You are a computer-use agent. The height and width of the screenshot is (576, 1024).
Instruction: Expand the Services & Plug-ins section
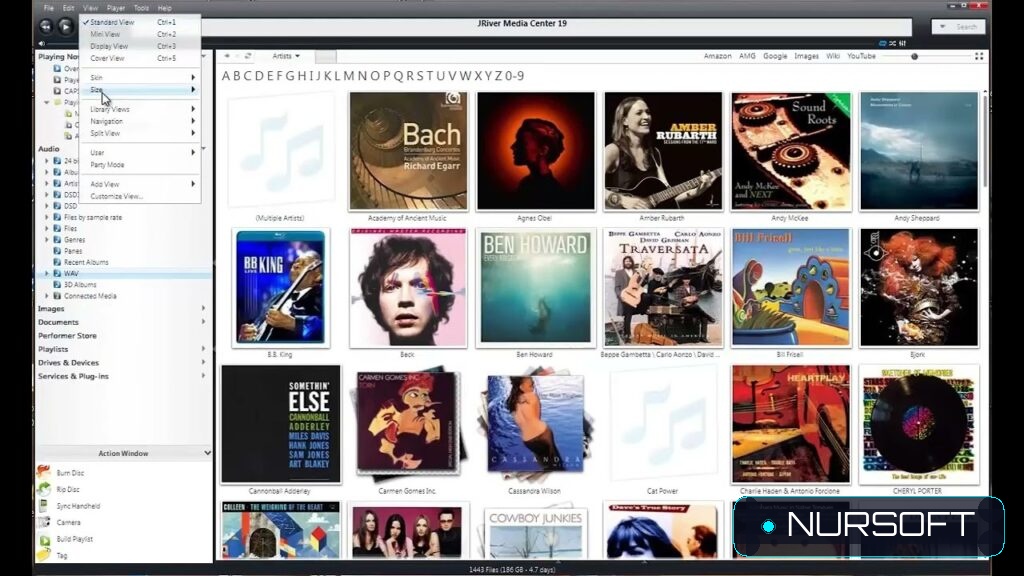(x=204, y=376)
